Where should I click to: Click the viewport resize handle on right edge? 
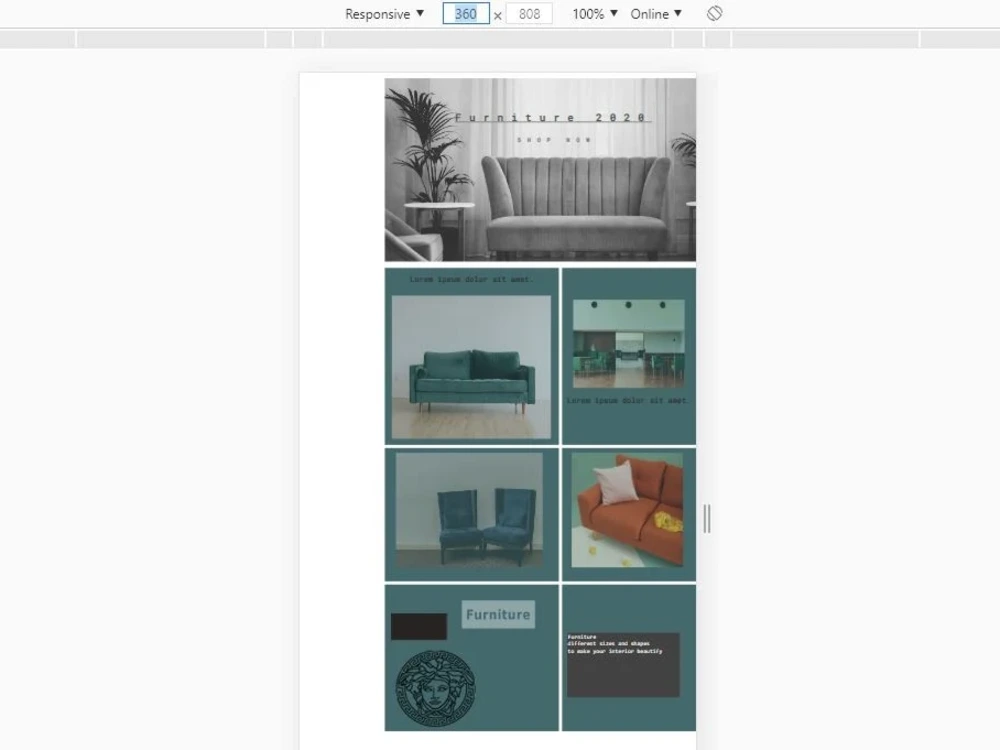click(x=707, y=518)
